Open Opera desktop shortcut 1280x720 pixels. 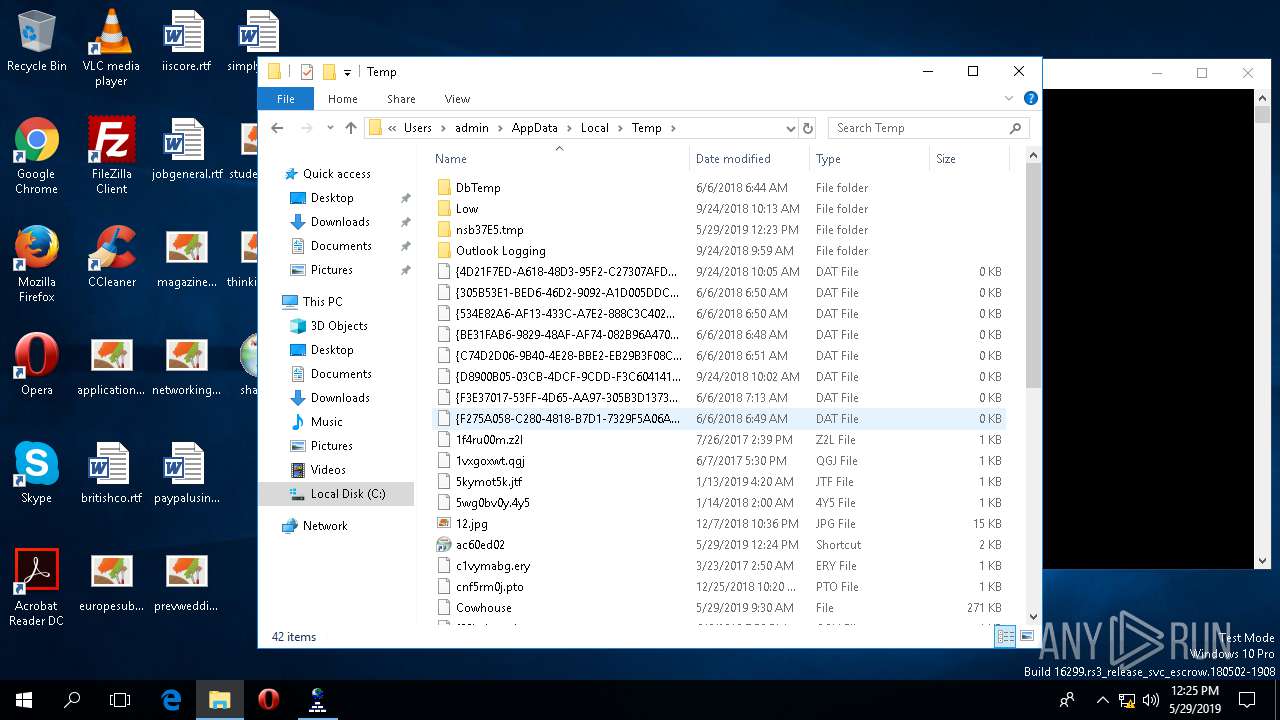36,365
